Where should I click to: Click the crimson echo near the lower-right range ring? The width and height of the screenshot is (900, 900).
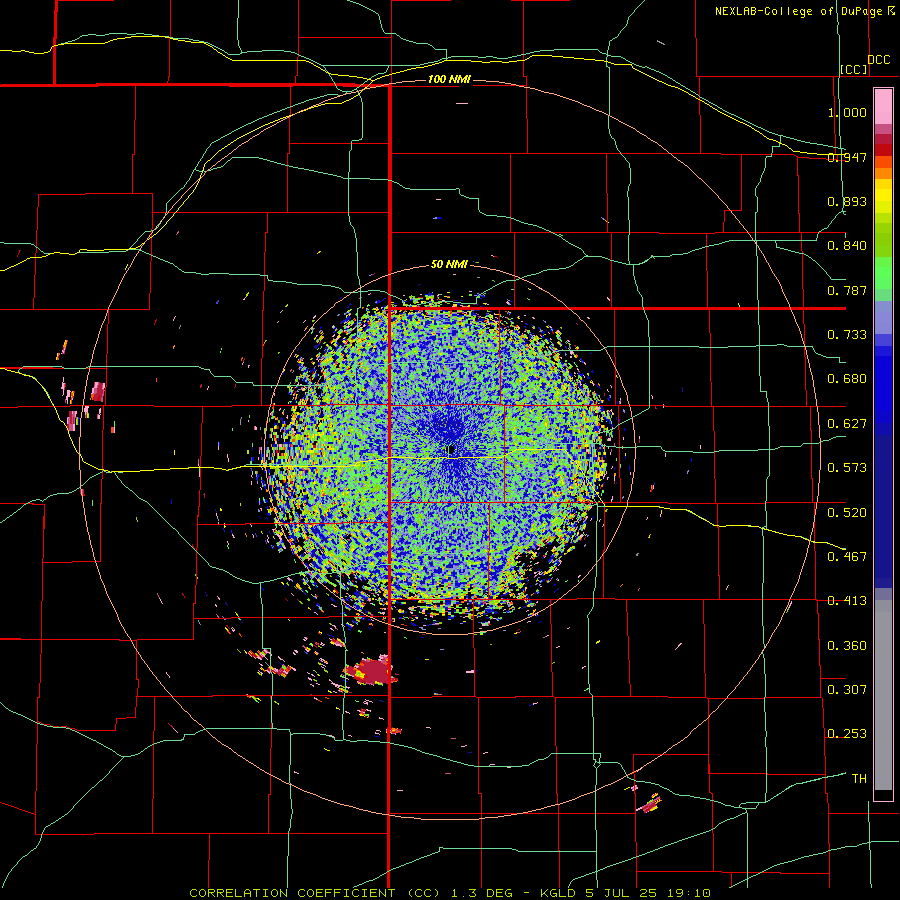pos(649,804)
